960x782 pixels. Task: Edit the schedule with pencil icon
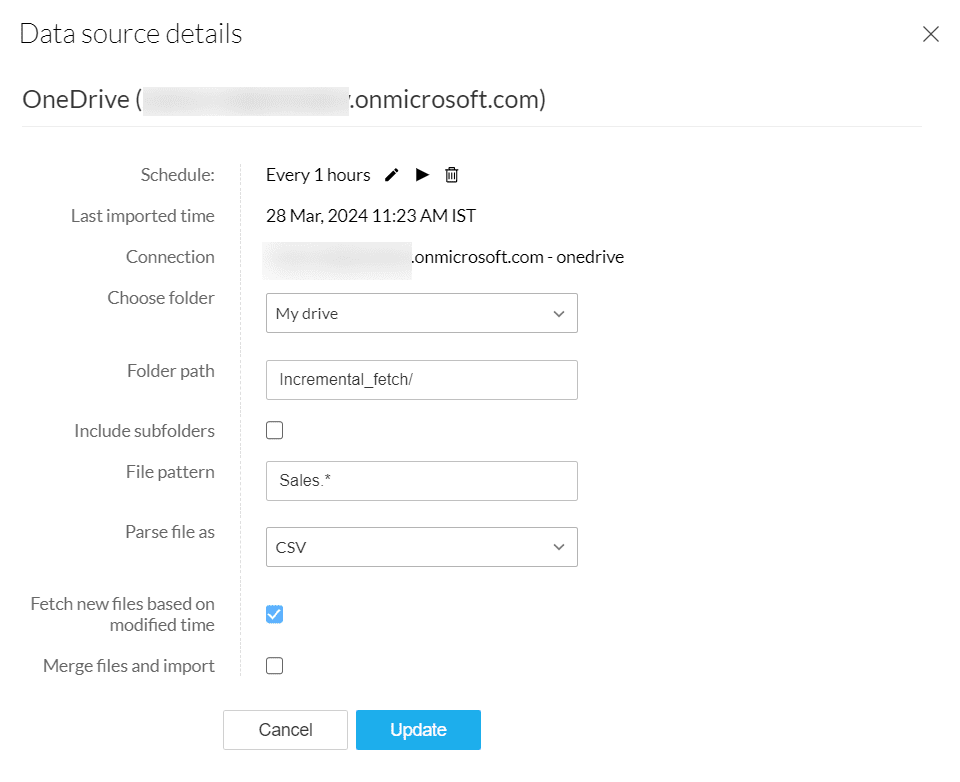[x=392, y=175]
